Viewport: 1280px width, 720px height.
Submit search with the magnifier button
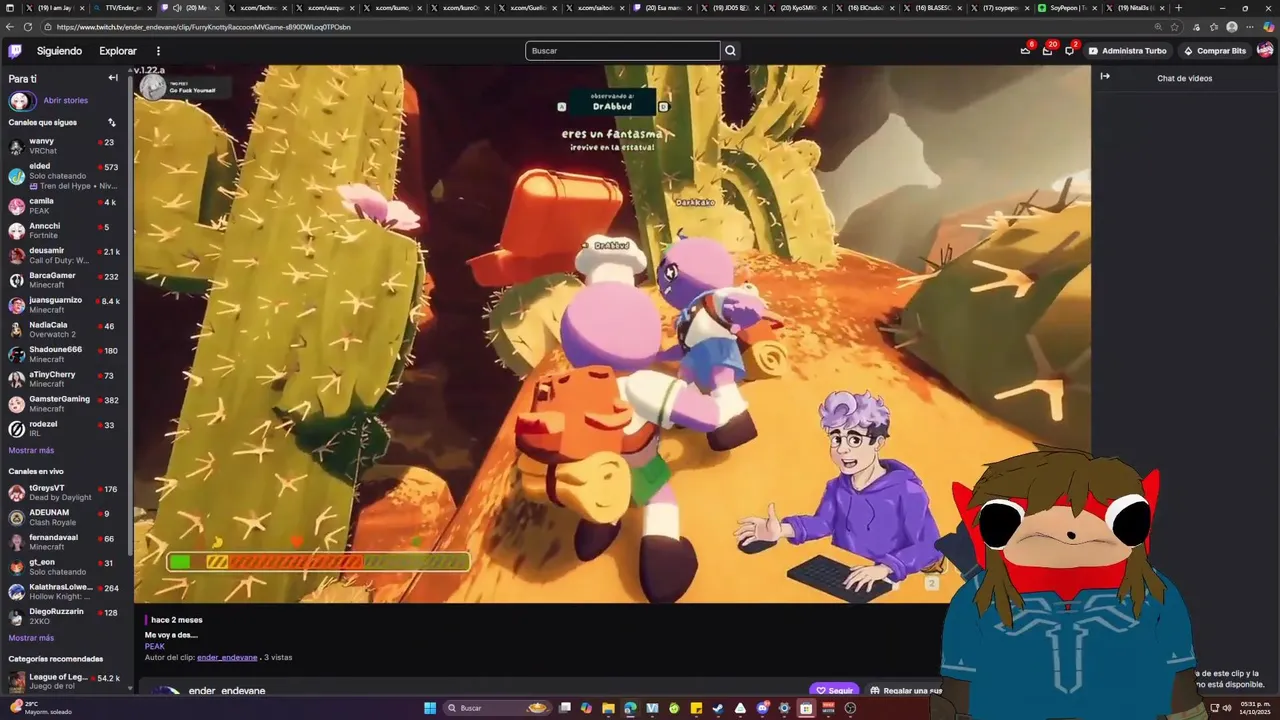(x=731, y=51)
